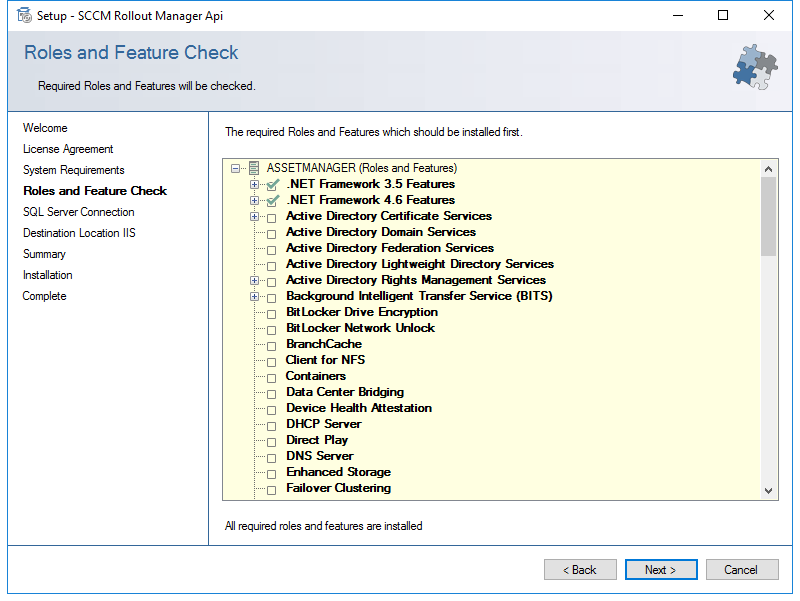
Task: Click the Next button
Action: click(661, 569)
